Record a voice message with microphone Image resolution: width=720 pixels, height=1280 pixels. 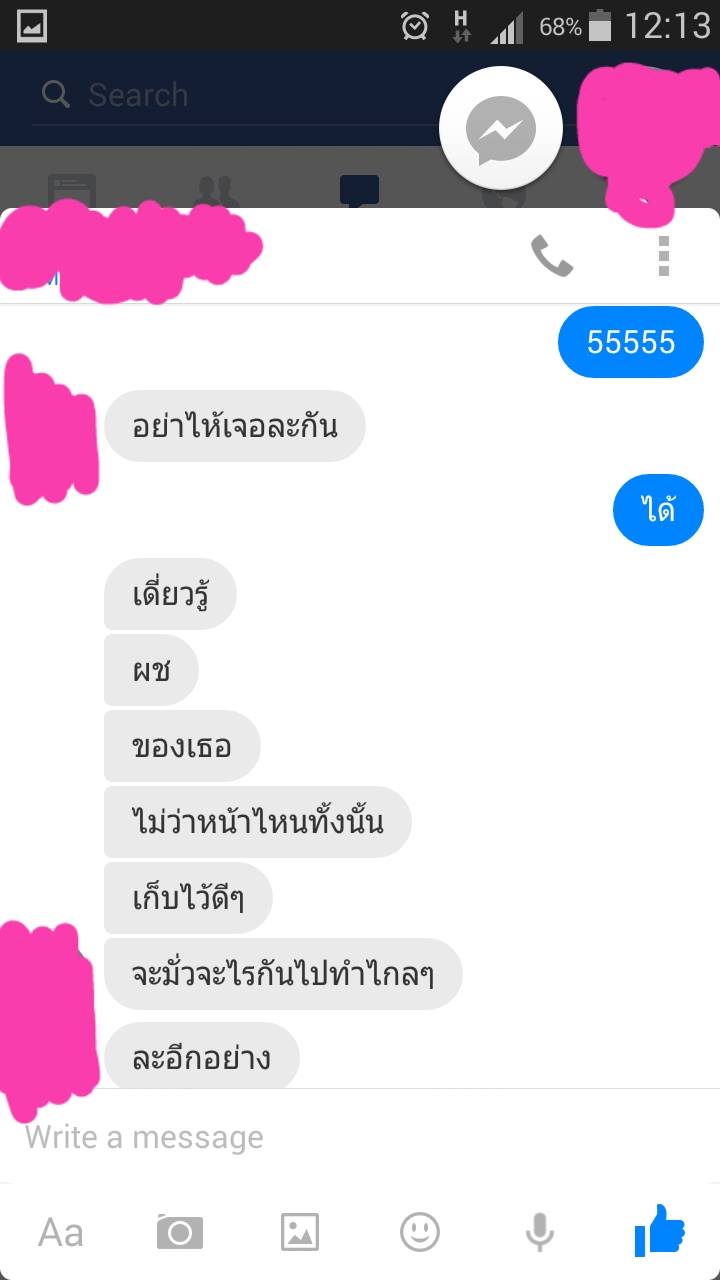[540, 1232]
